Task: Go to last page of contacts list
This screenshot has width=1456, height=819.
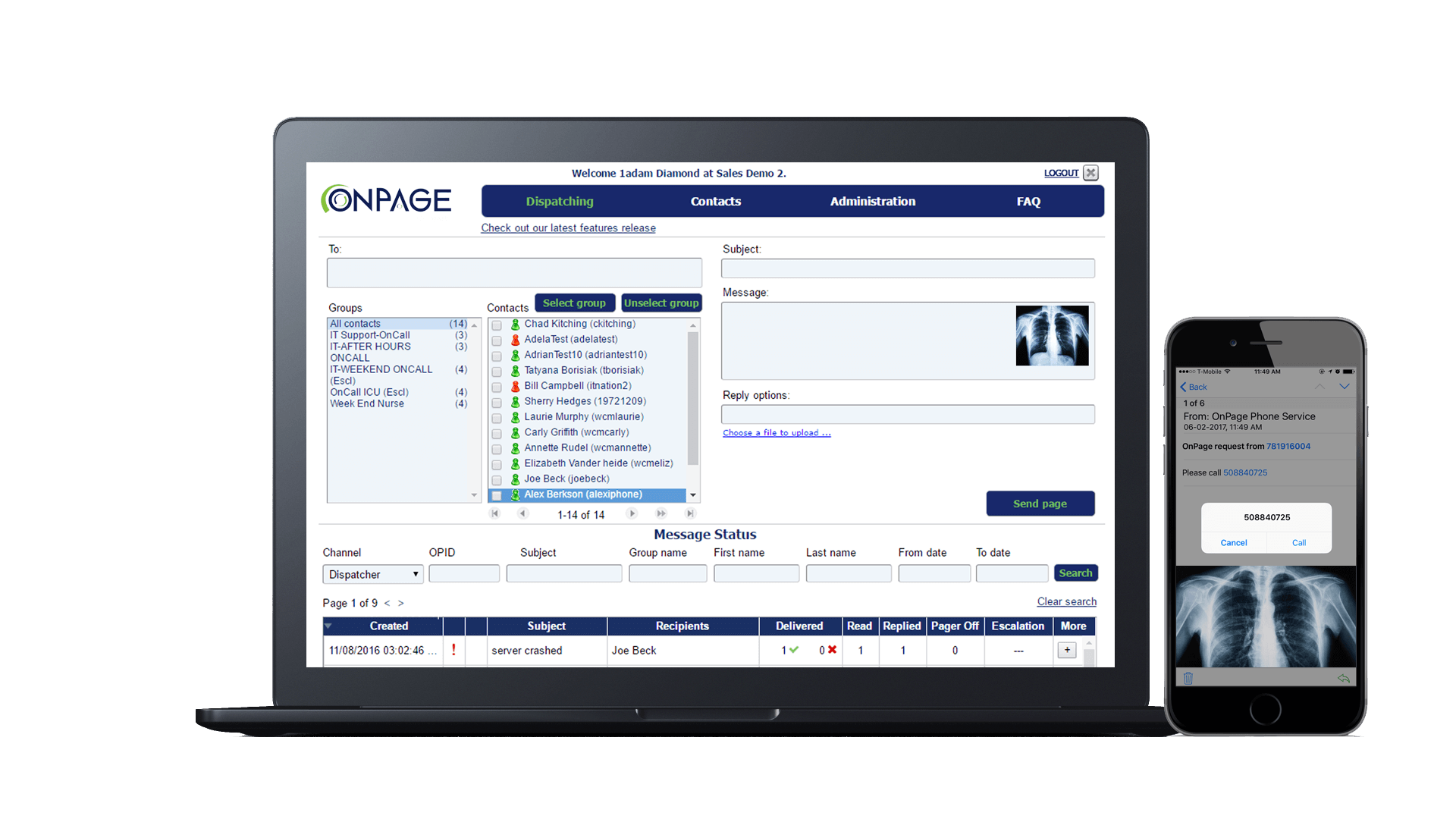Action: point(690,513)
